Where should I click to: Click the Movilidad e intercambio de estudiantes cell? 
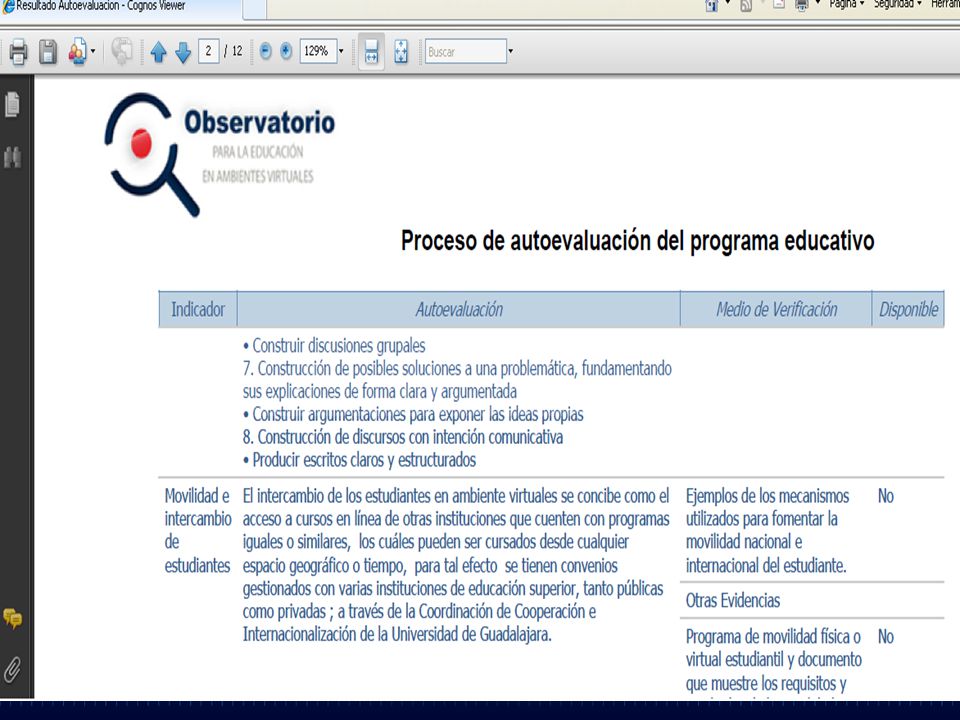click(198, 530)
